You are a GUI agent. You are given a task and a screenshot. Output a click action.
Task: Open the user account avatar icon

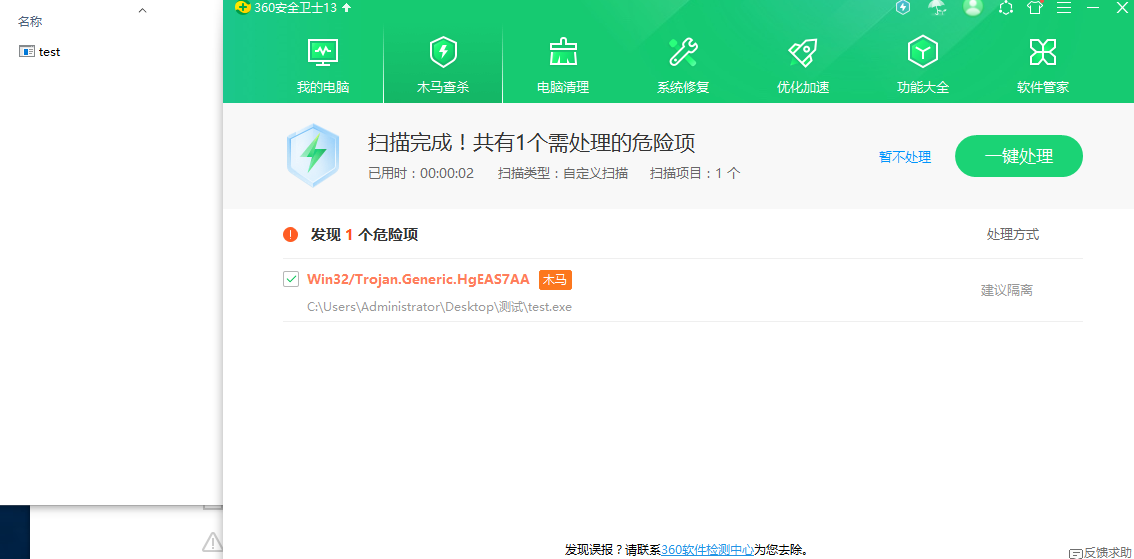tap(973, 7)
